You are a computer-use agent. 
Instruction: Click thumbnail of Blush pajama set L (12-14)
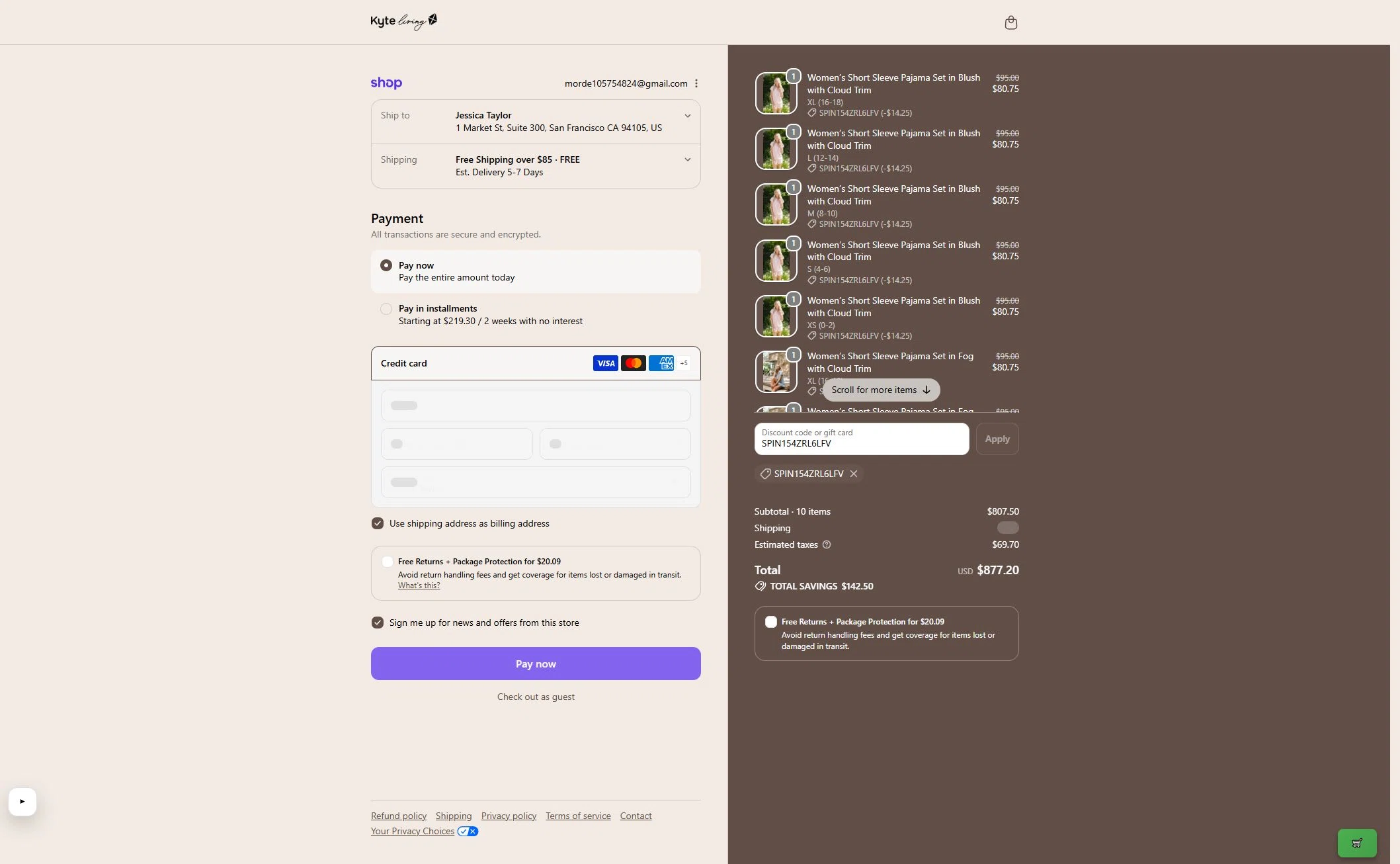pos(776,149)
